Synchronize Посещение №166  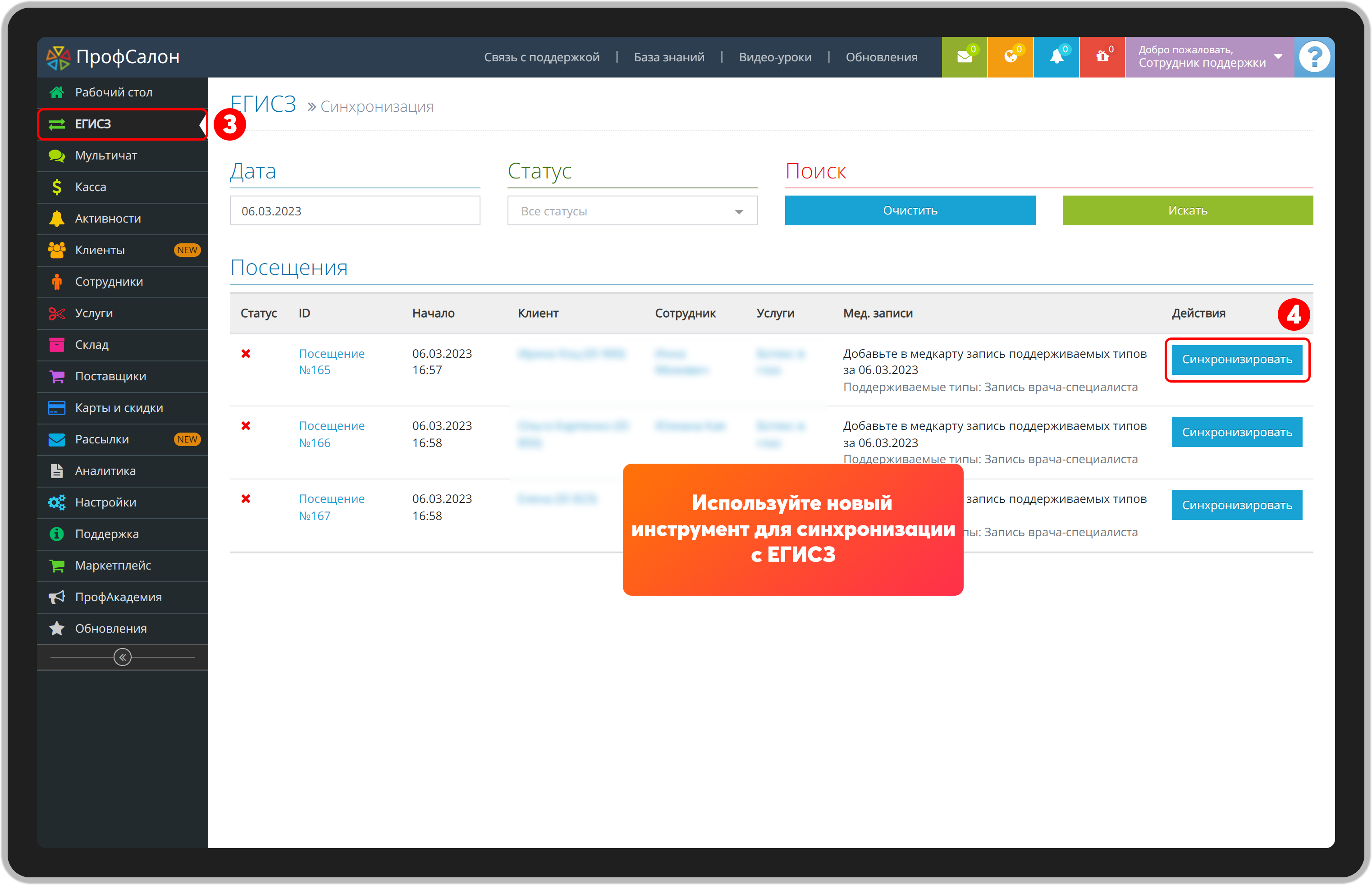[1236, 432]
